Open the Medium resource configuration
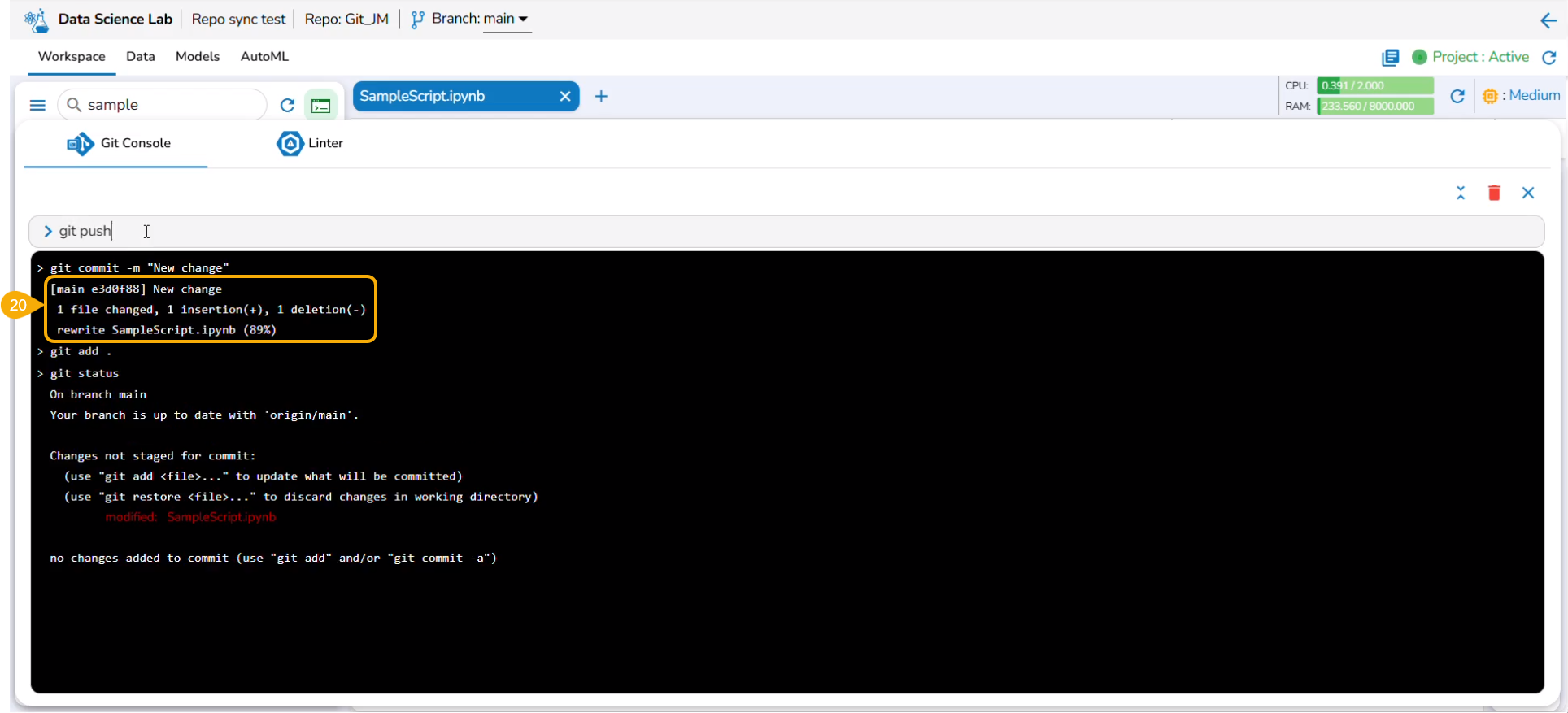 pyautogui.click(x=1521, y=95)
